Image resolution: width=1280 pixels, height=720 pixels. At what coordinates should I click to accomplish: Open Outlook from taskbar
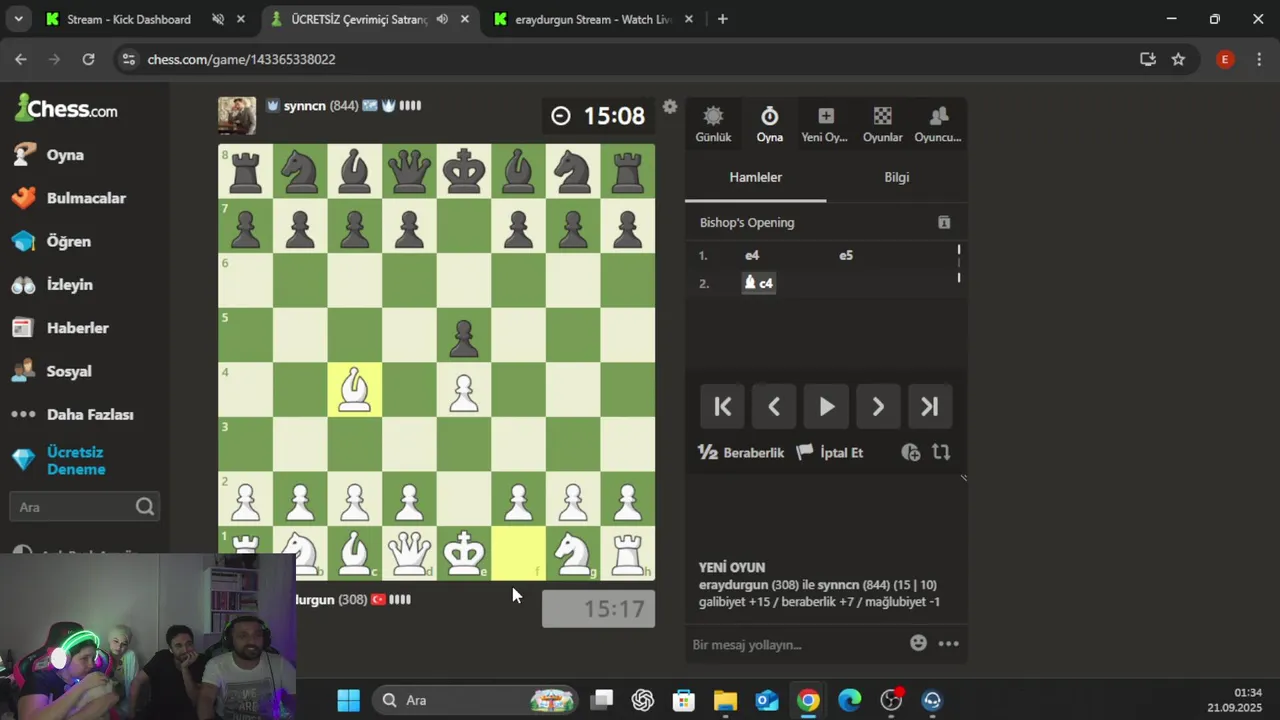(767, 700)
